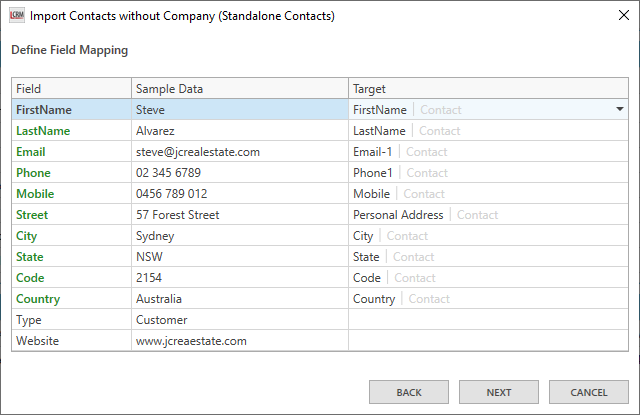640x415 pixels.
Task: Select sample data cell 'www.jcreaestate.com'
Action: click(191, 341)
